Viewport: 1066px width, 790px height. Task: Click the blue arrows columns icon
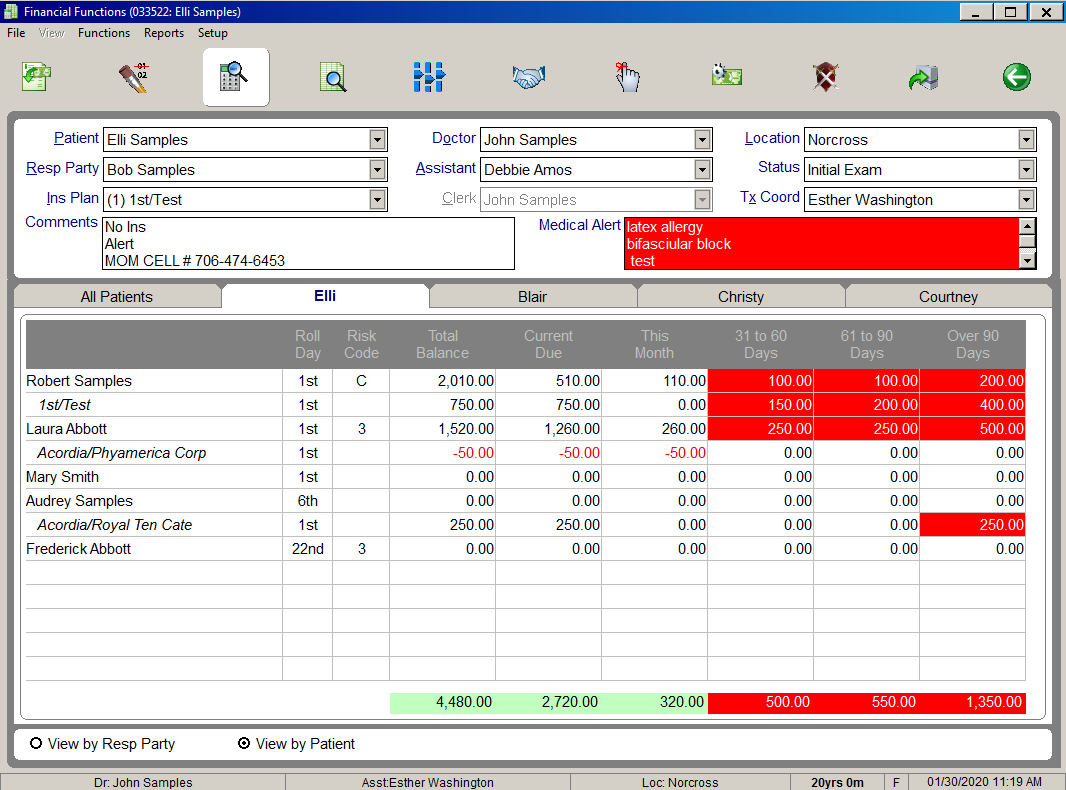click(429, 77)
